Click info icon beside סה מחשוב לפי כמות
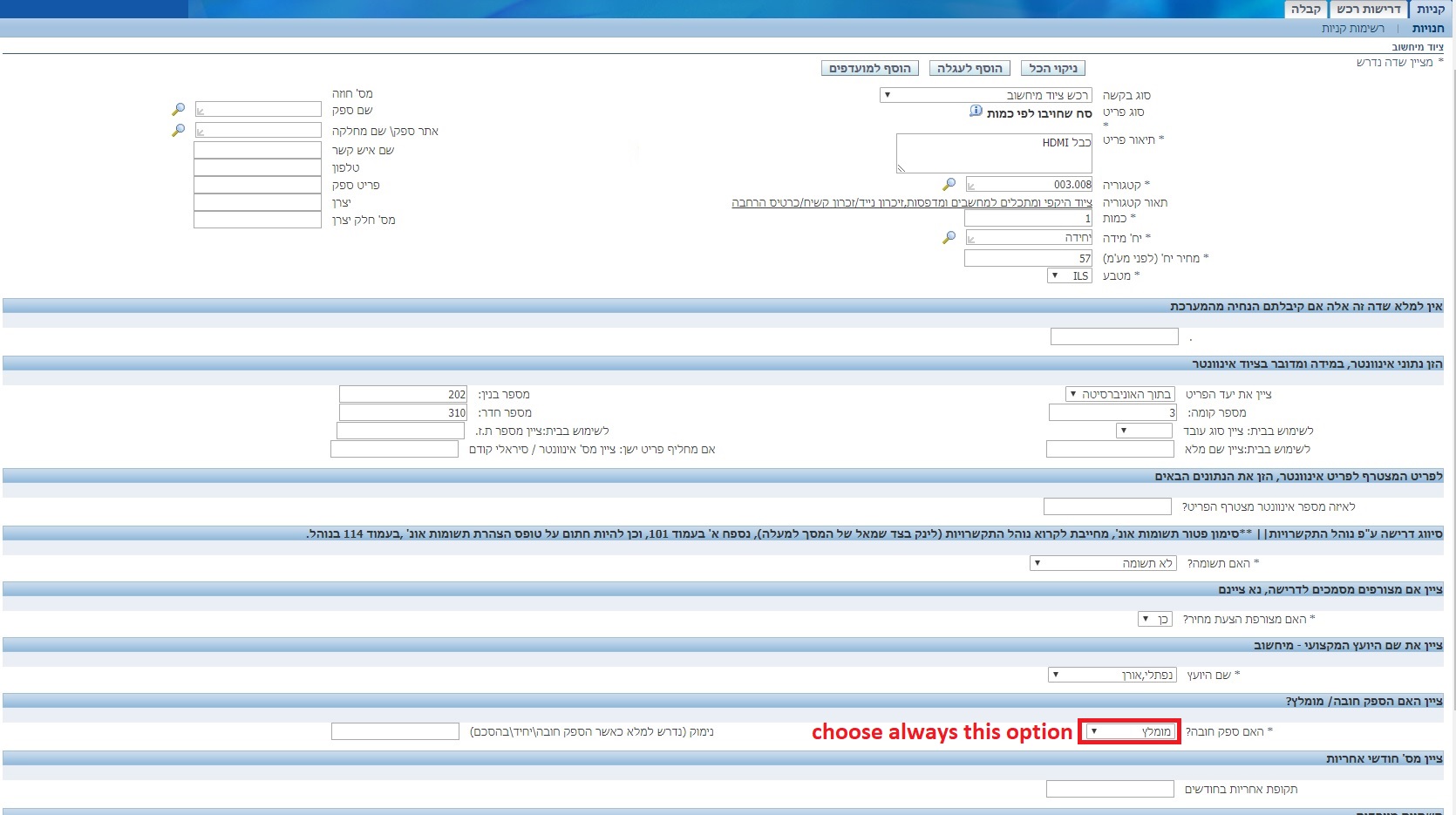The height and width of the screenshot is (815, 1456). point(976,112)
